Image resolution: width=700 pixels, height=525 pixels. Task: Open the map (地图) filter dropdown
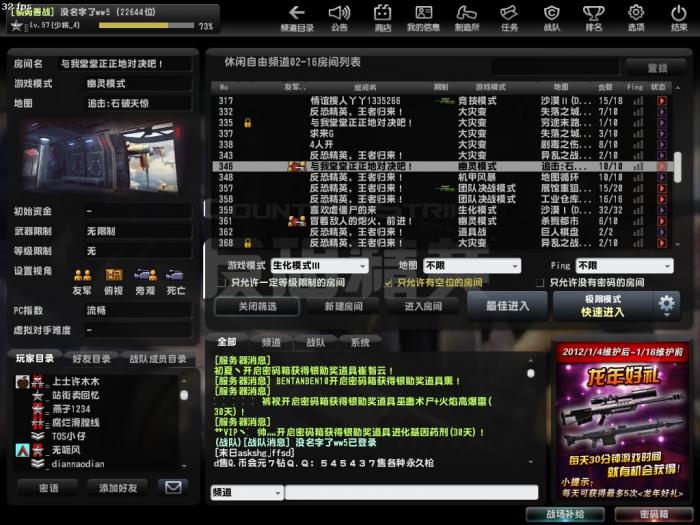(472, 266)
